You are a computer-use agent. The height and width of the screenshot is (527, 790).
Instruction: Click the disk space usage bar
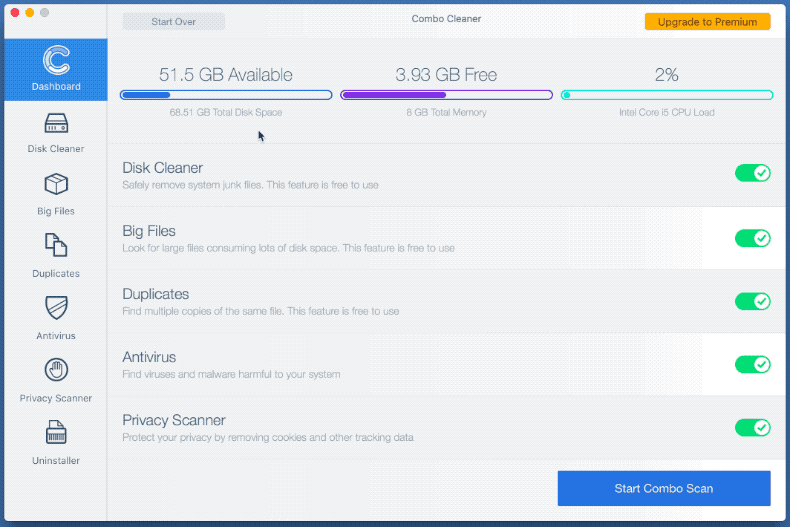226,96
